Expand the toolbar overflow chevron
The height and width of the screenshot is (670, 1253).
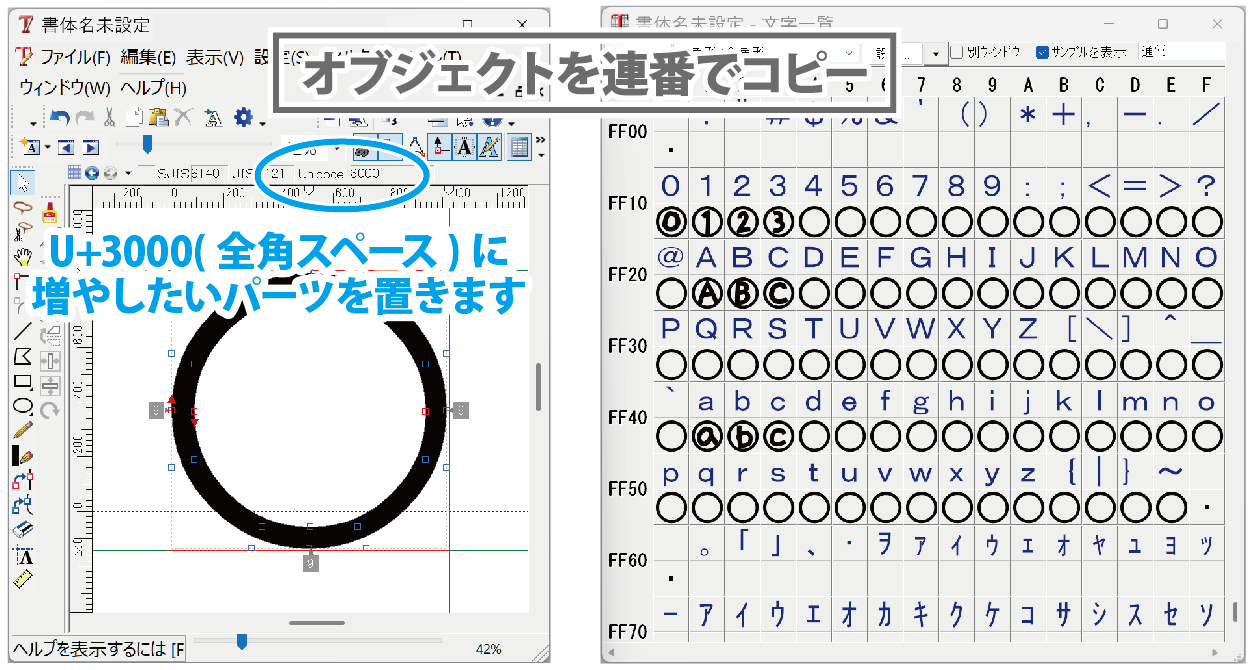point(541,140)
